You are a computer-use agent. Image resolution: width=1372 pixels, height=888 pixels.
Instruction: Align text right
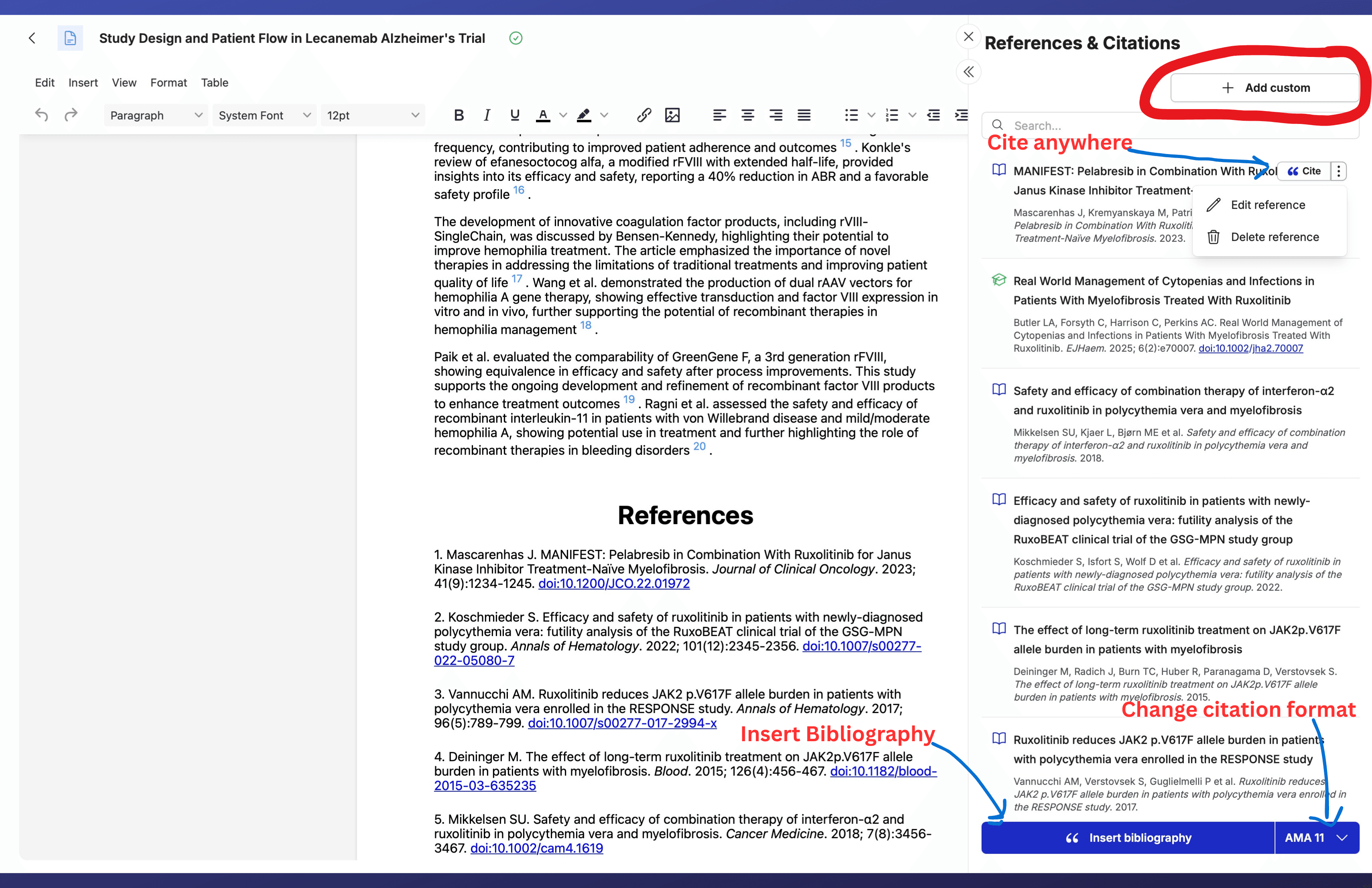[776, 115]
